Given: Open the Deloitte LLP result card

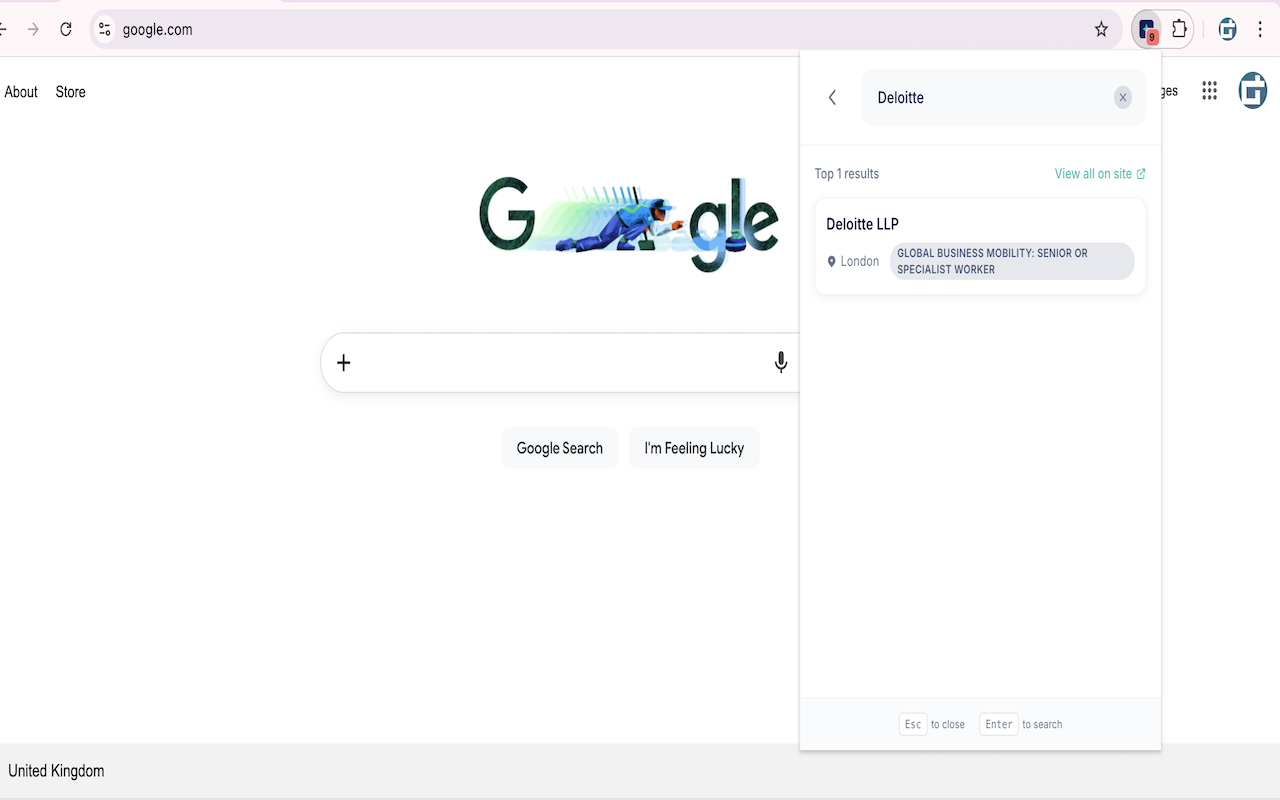Looking at the screenshot, I should [x=980, y=246].
